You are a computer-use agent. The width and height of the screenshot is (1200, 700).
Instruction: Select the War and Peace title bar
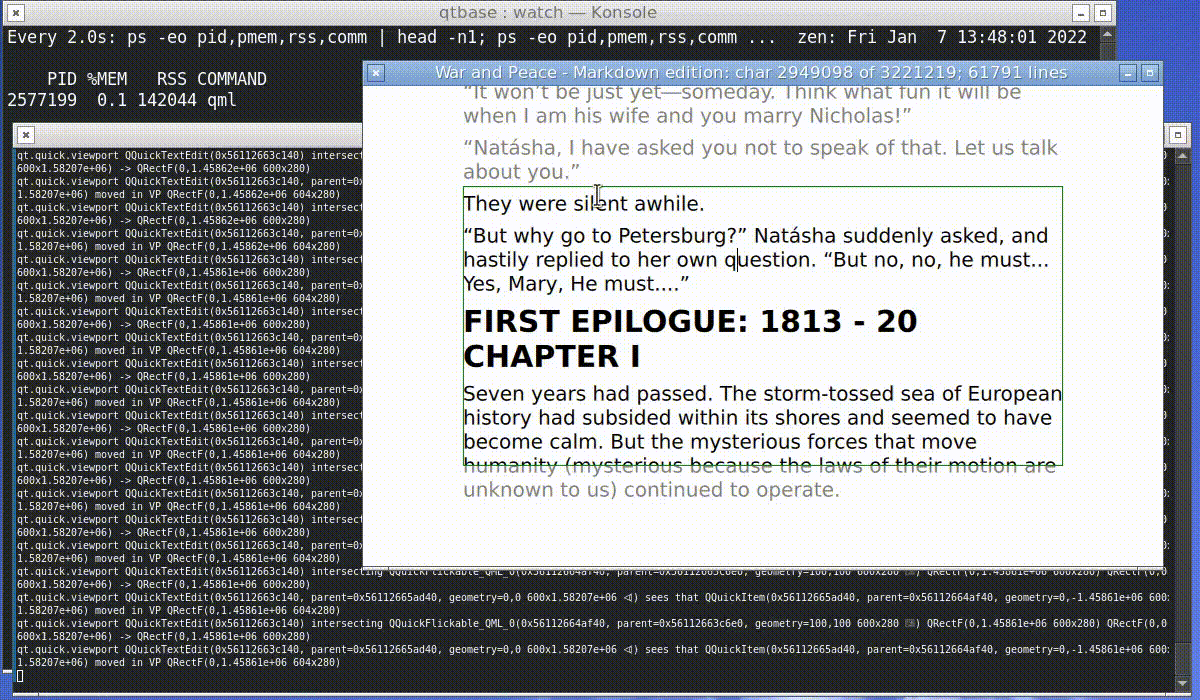click(750, 72)
